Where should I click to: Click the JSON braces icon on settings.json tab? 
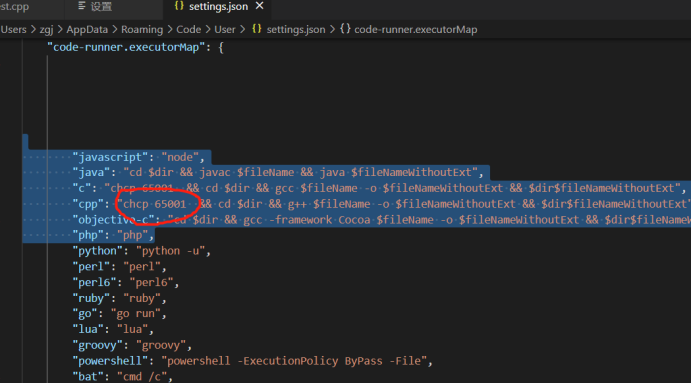179,6
